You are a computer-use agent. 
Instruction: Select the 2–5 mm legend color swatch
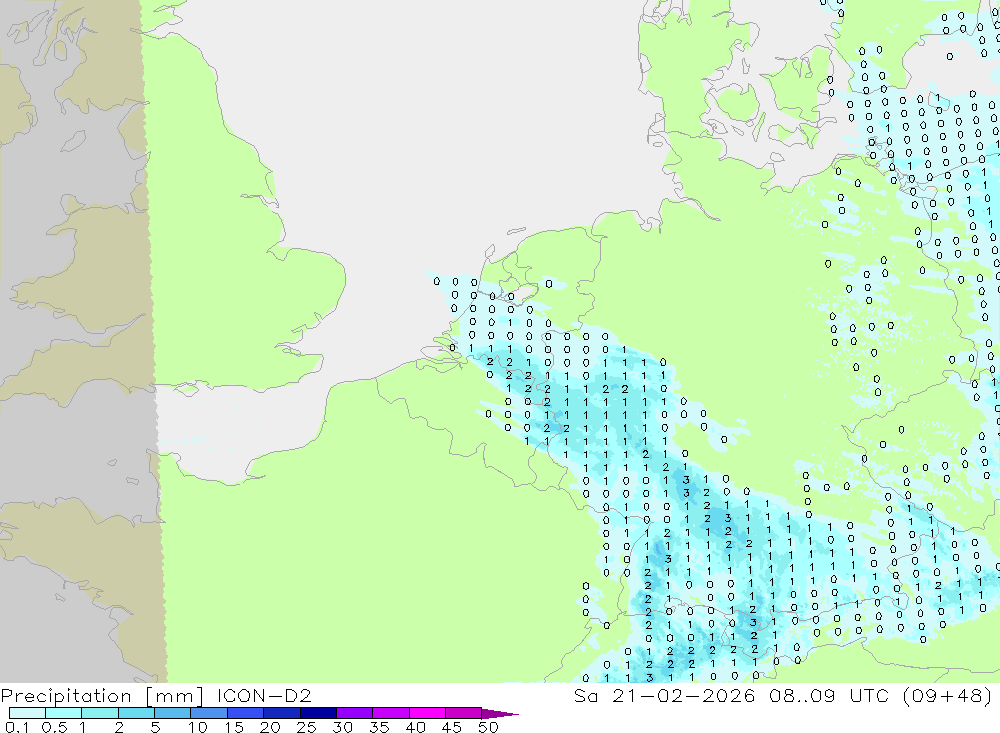[136, 713]
